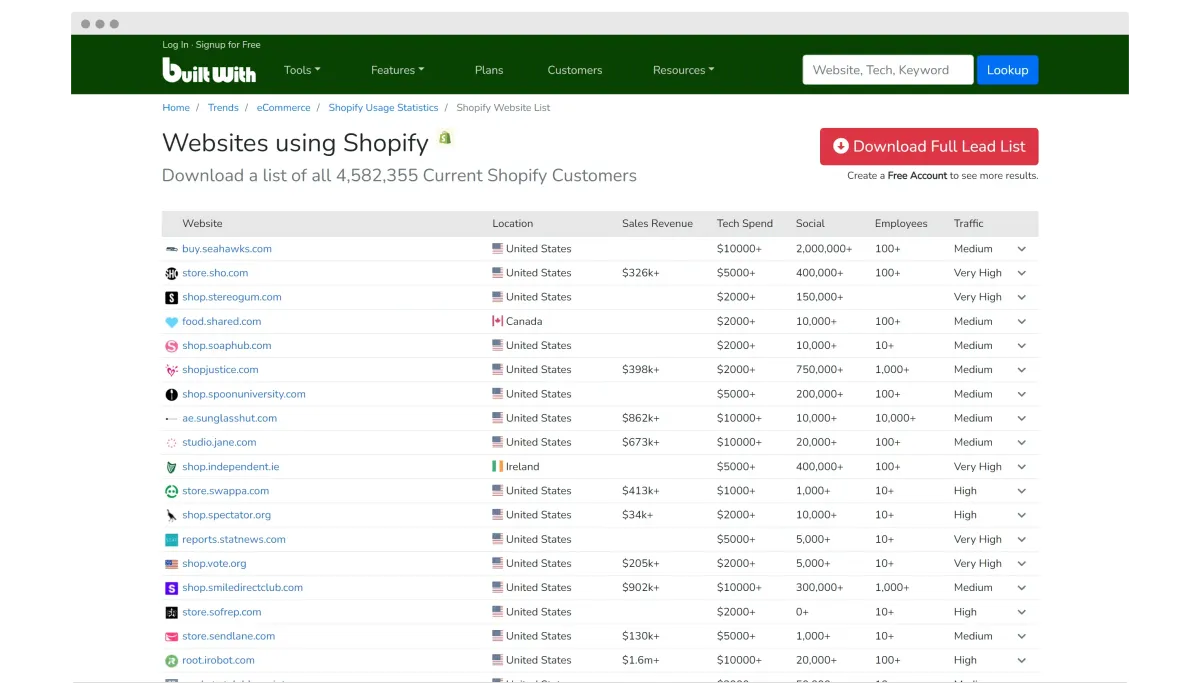The image size is (1200, 694).
Task: Click the Ireland flag icon
Action: coord(497,467)
